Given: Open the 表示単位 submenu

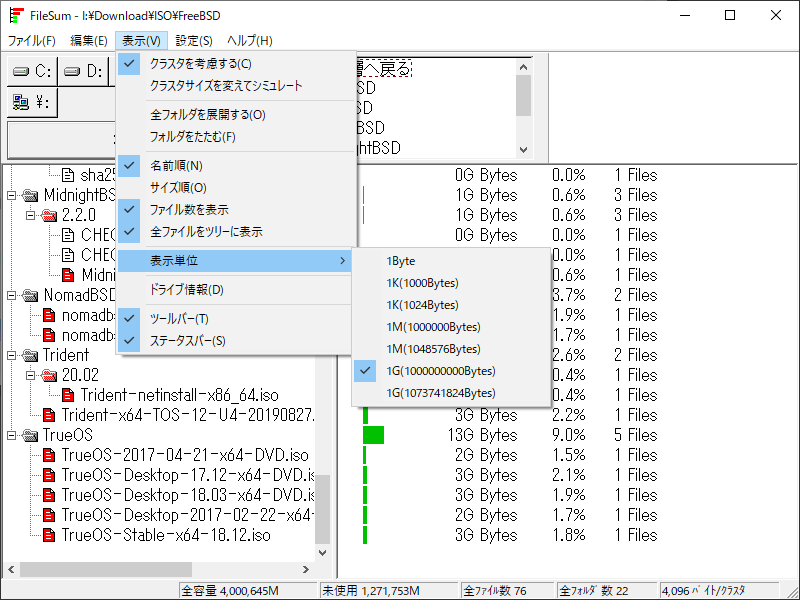Looking at the screenshot, I should coord(236,261).
